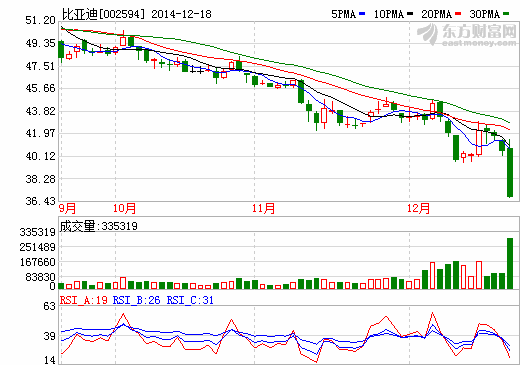
Task: Select the 9月 axis label
Action: [x=67, y=208]
